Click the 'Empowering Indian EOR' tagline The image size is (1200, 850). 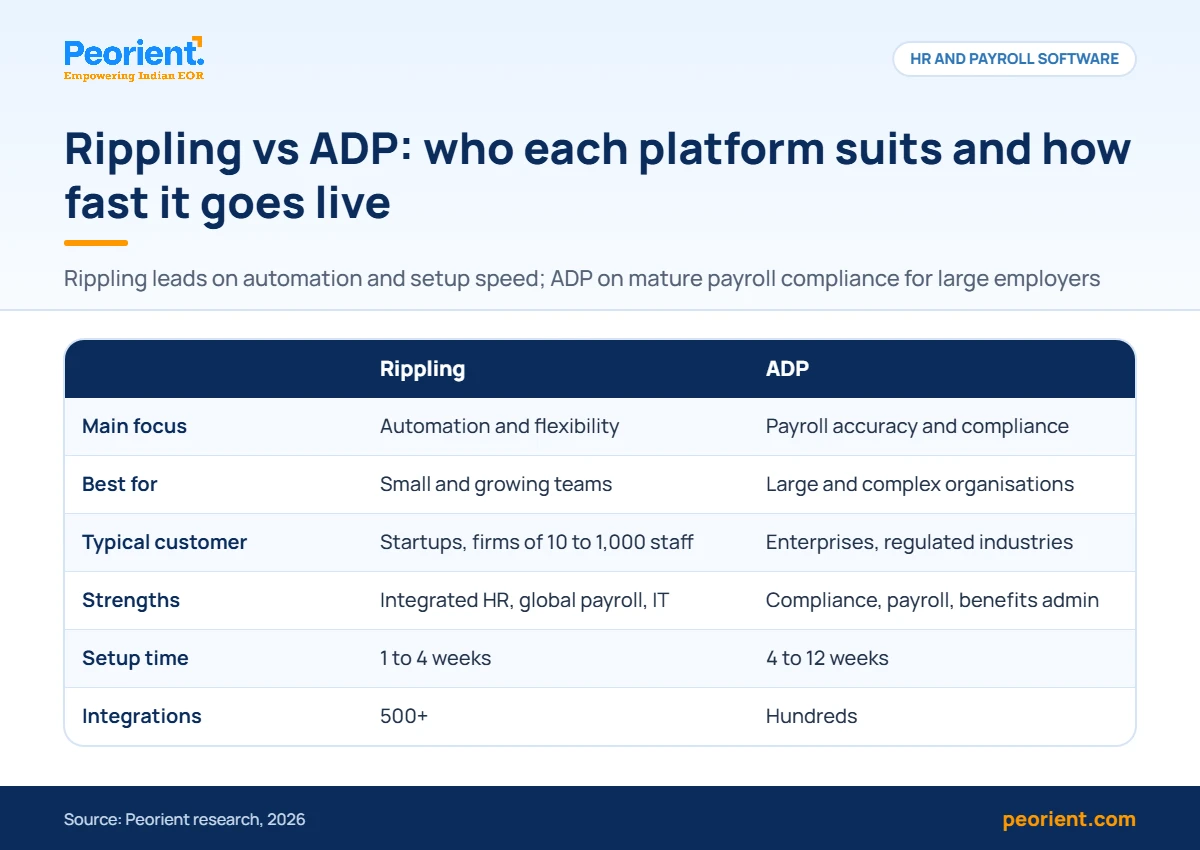coord(134,76)
